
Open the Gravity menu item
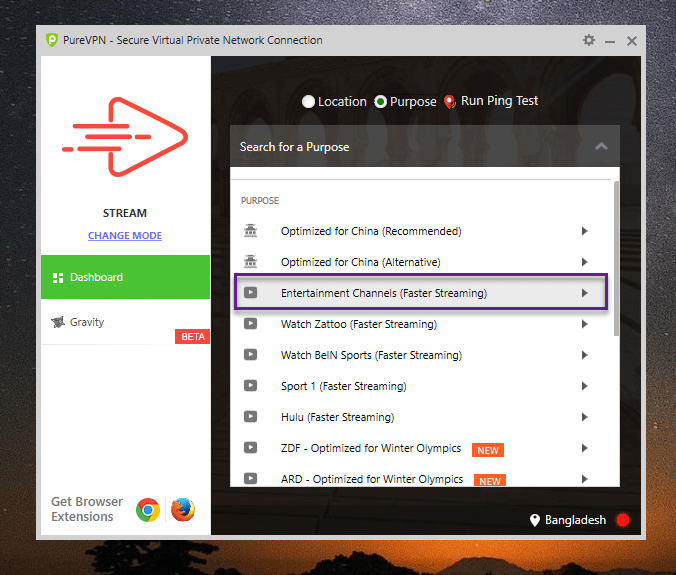[125, 322]
